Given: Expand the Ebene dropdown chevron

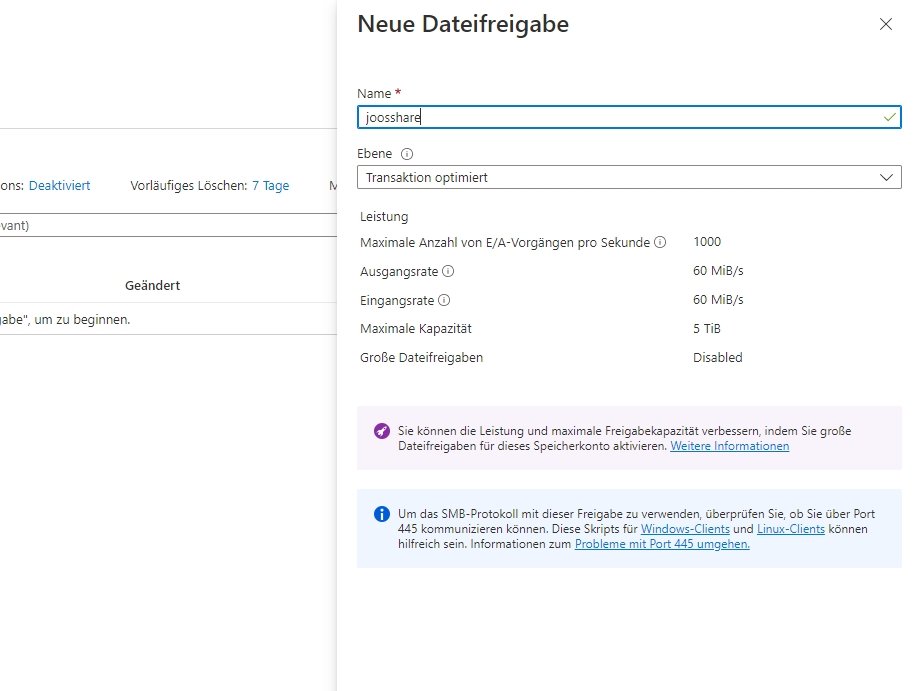Looking at the screenshot, I should point(886,176).
